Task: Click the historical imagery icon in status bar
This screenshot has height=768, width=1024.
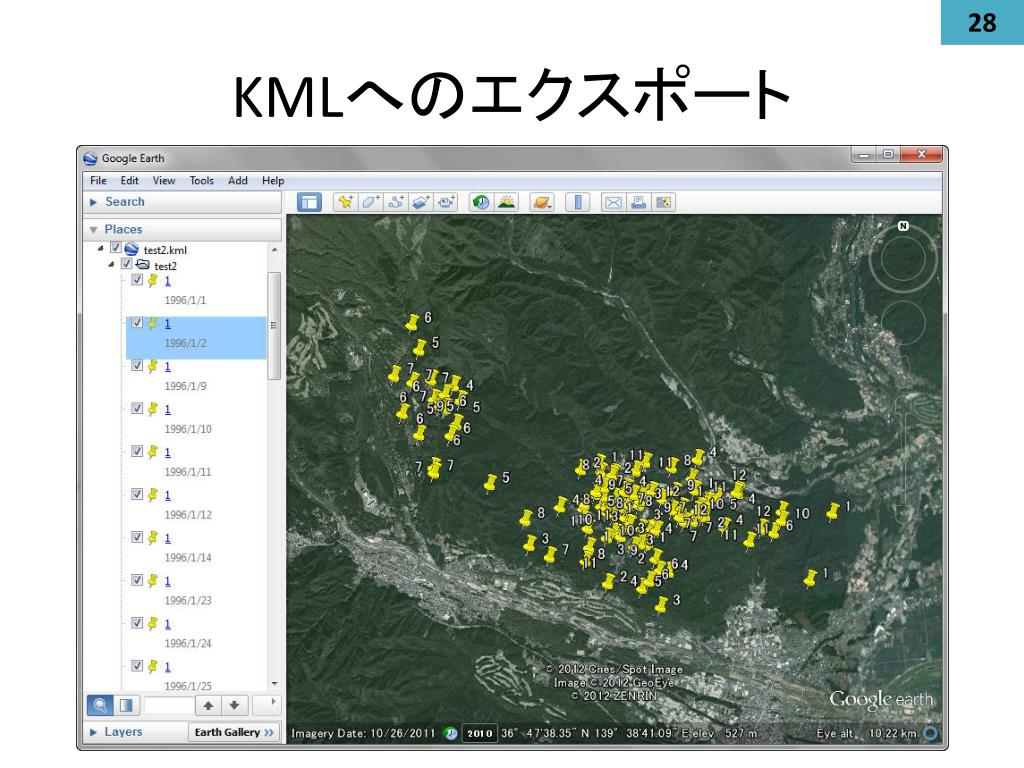Action: coord(451,733)
